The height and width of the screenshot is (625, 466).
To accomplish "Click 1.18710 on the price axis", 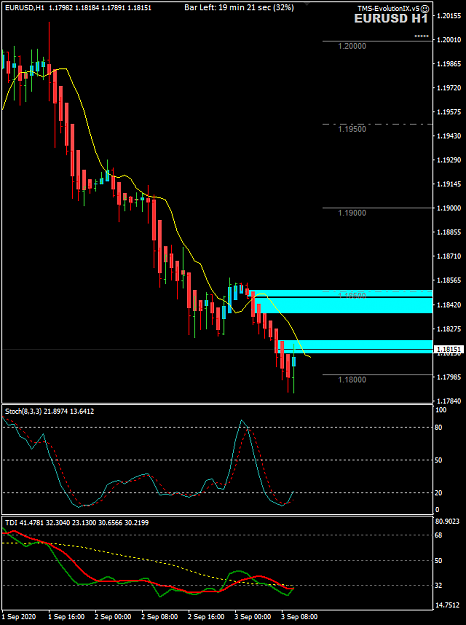I will 448,256.
